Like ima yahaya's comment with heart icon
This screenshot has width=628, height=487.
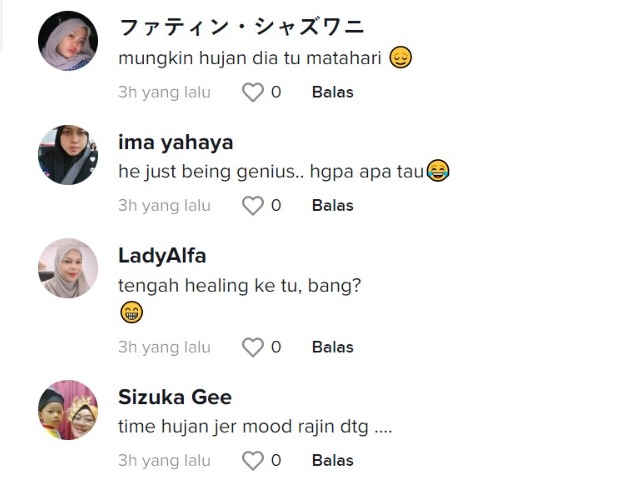tap(253, 206)
